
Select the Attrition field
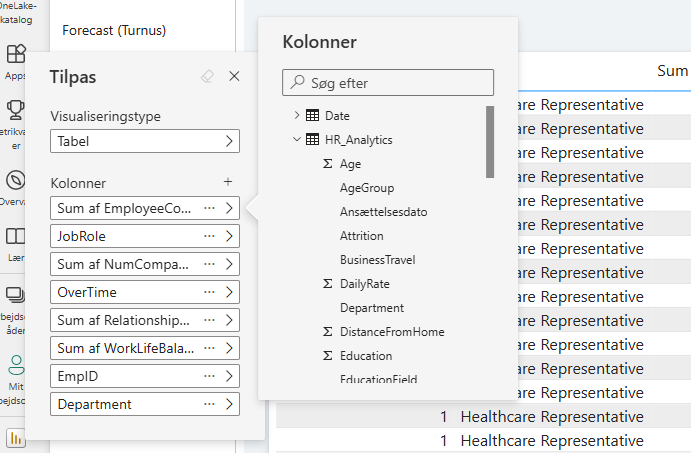click(x=361, y=236)
